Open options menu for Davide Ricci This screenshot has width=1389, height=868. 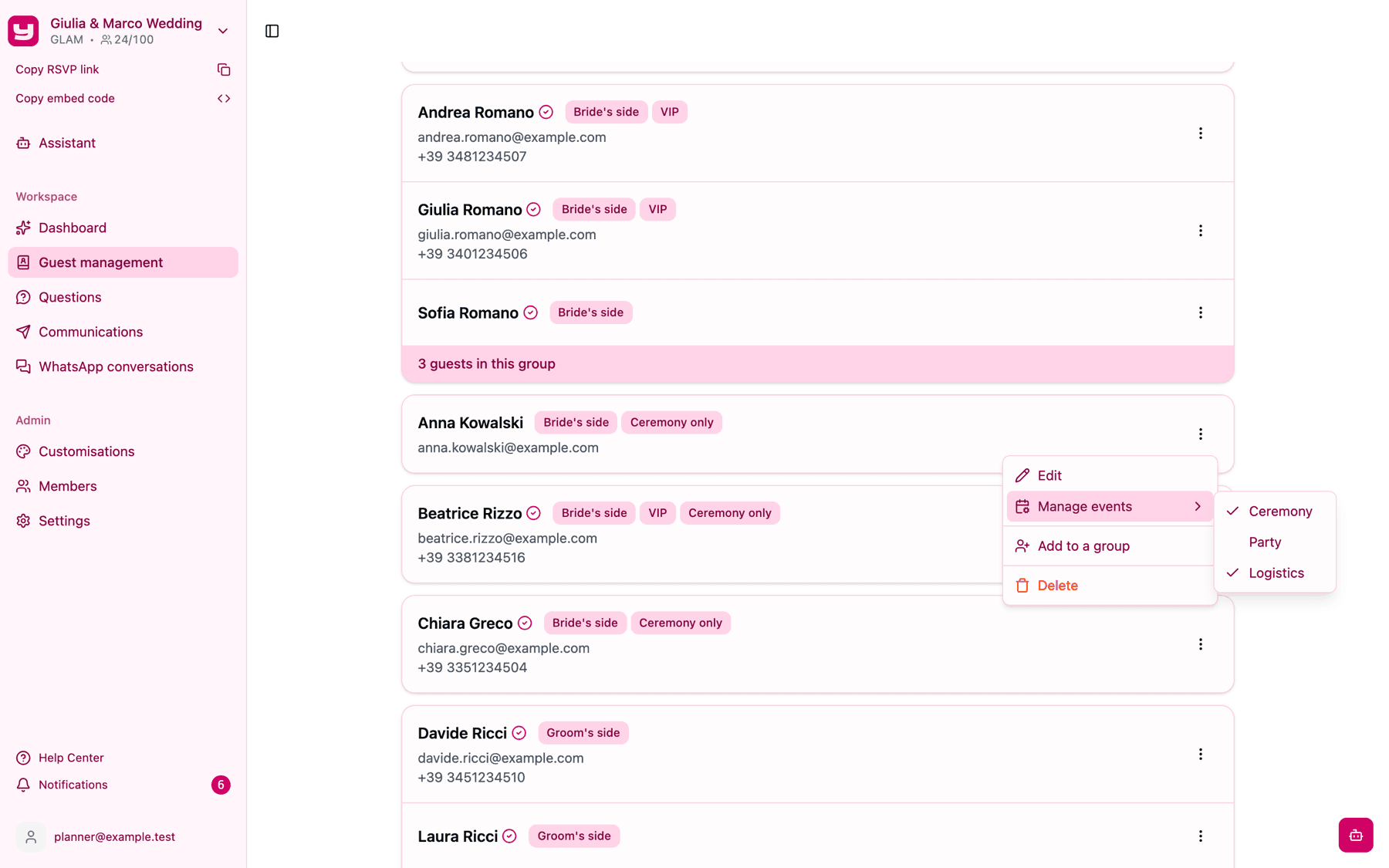tap(1201, 755)
